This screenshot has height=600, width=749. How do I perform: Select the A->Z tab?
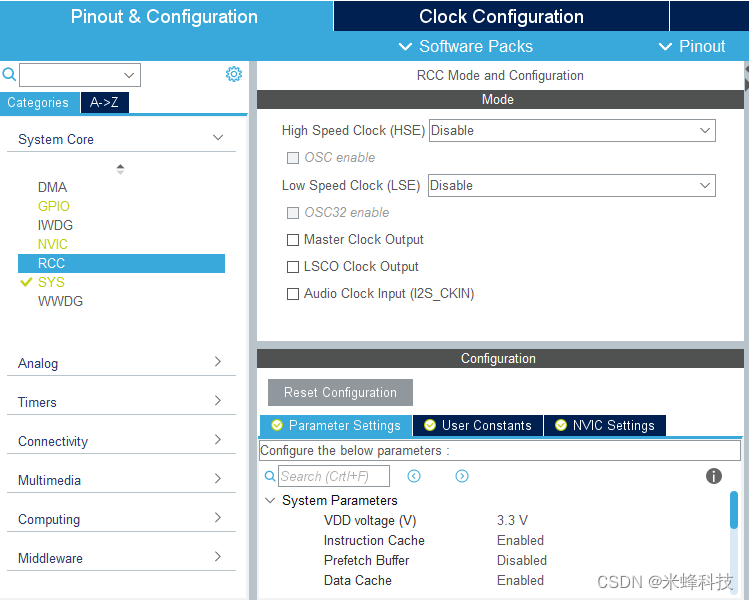(105, 102)
